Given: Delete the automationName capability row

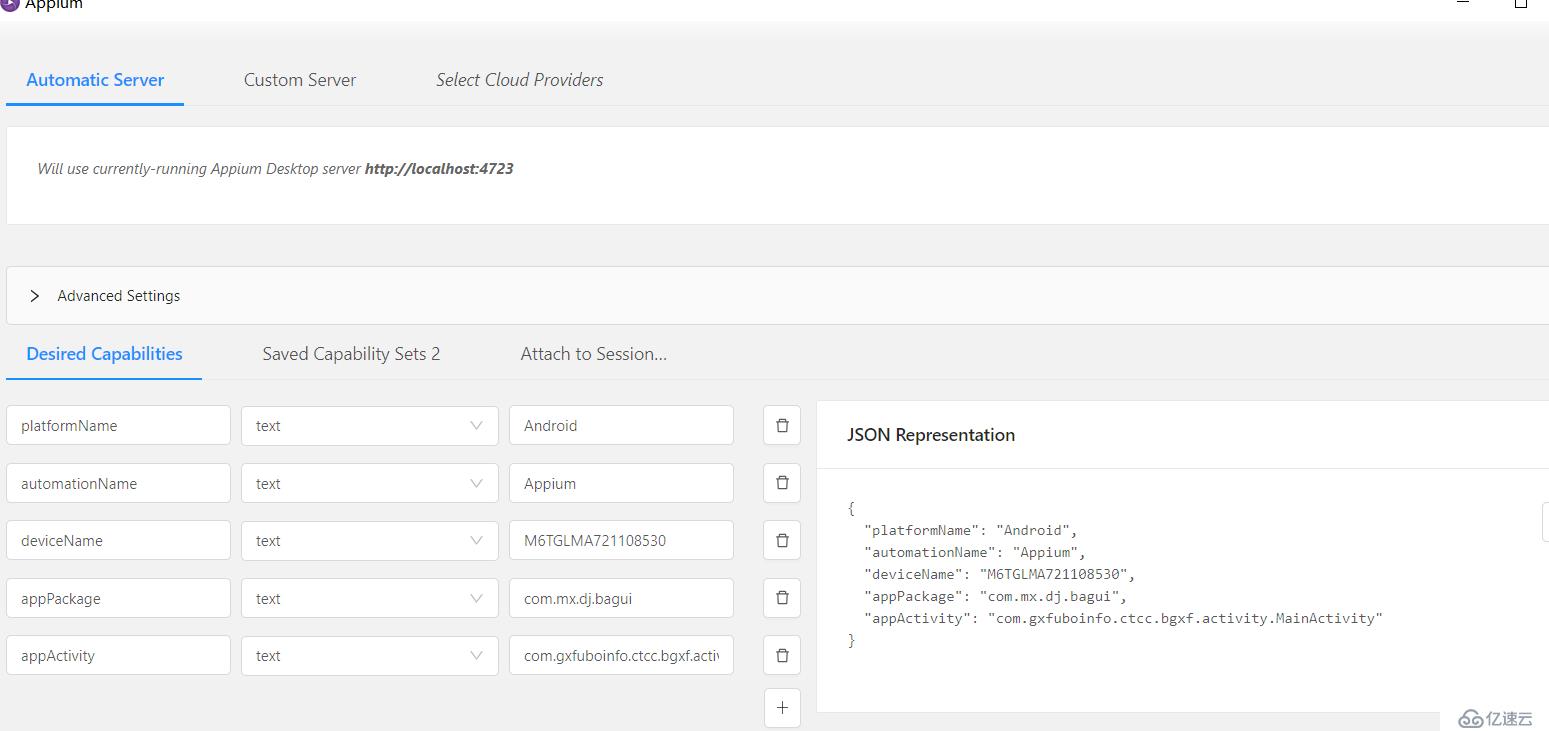Looking at the screenshot, I should pyautogui.click(x=782, y=483).
